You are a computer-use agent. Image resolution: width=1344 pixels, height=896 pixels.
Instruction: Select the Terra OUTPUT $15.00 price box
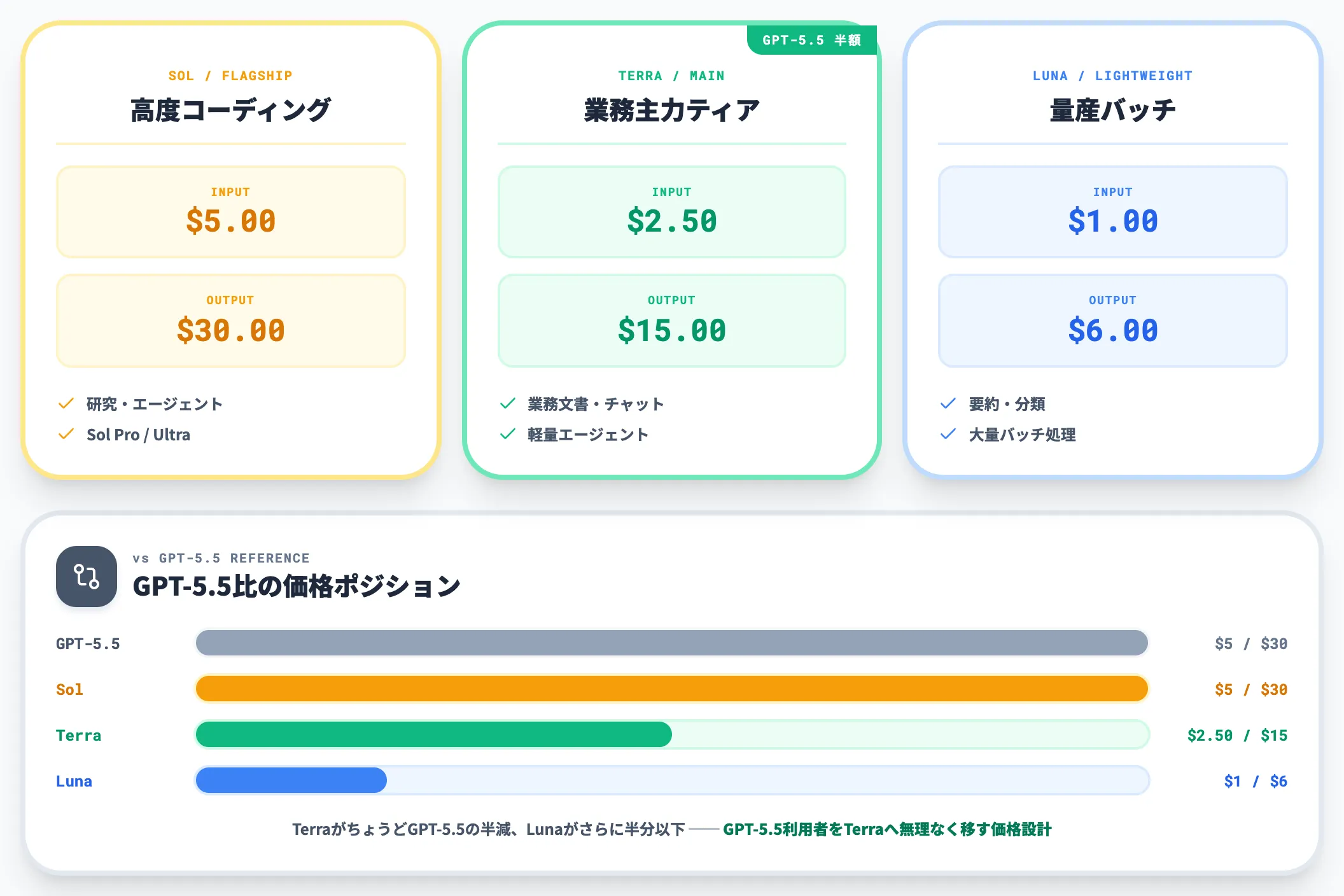(672, 321)
